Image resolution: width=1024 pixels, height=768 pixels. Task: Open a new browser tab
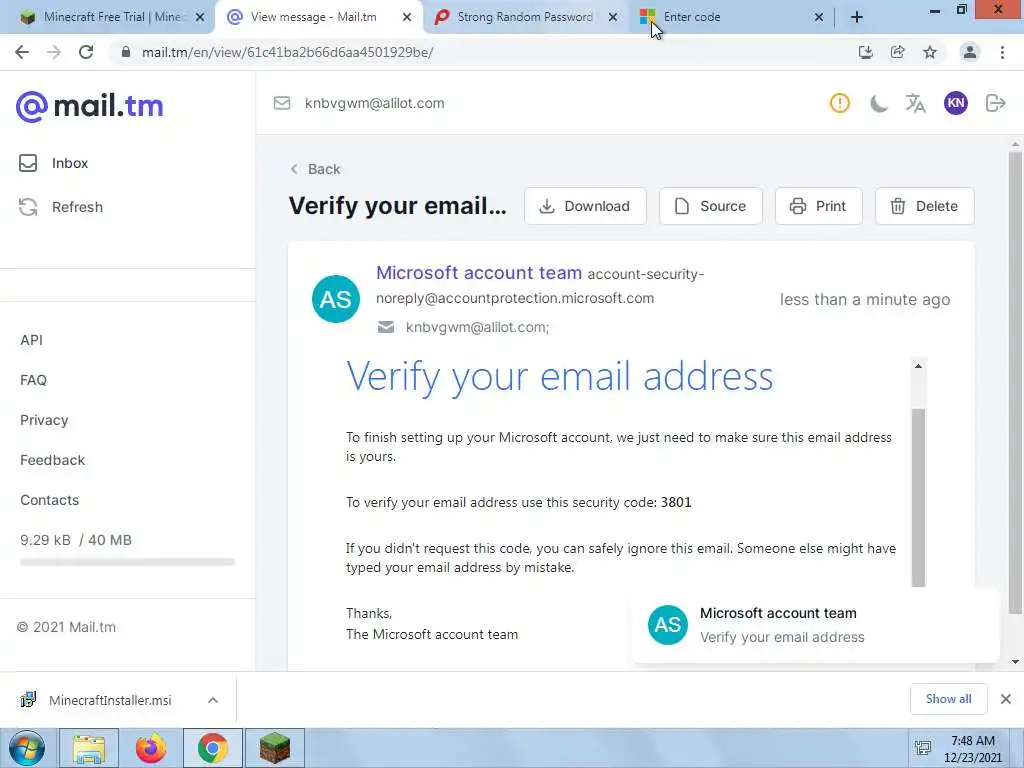(x=857, y=18)
